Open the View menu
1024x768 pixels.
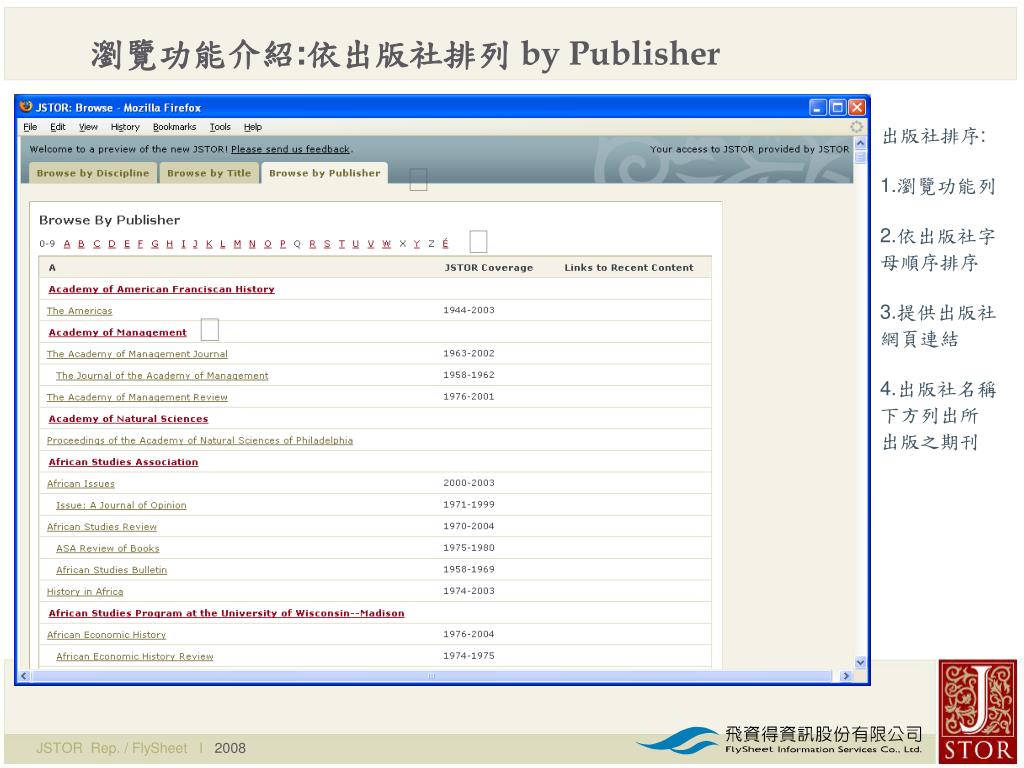coord(88,127)
